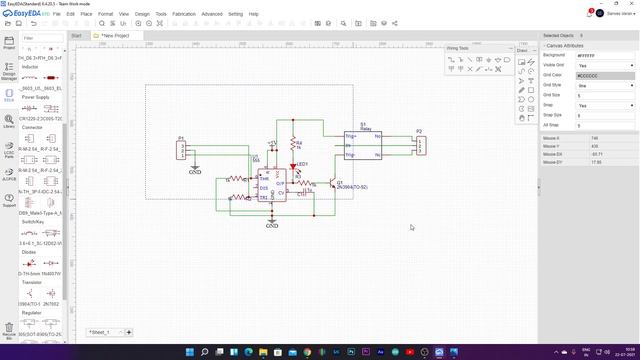
Task: Open the Fabrication menu
Action: pos(184,14)
